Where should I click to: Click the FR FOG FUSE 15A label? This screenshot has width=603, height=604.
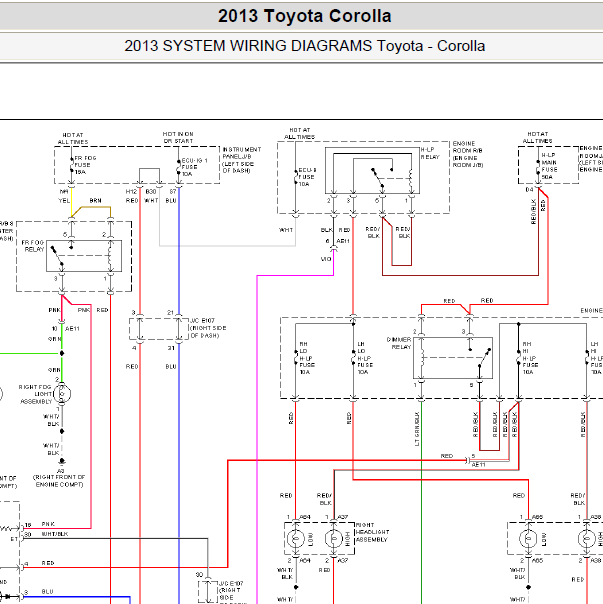(85, 165)
